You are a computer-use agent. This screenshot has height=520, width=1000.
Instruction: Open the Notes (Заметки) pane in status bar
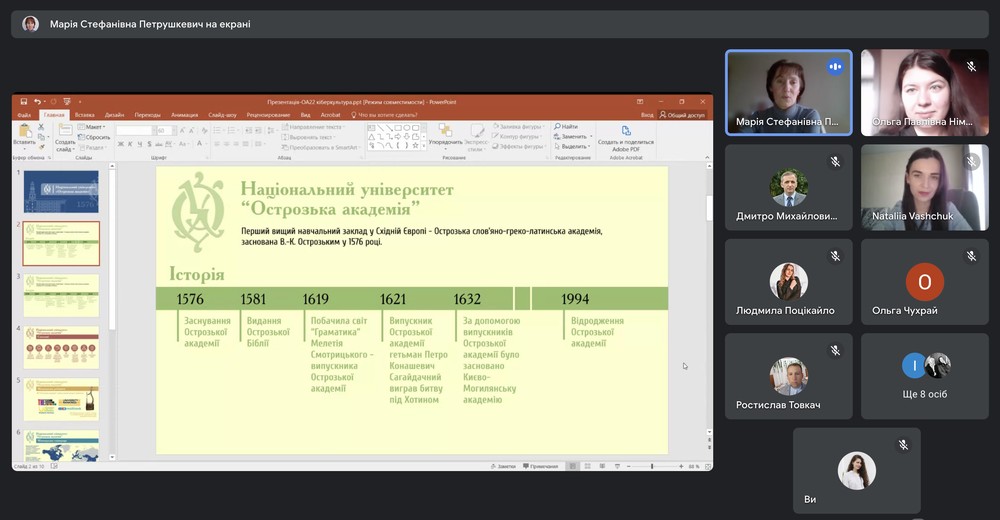[x=503, y=466]
